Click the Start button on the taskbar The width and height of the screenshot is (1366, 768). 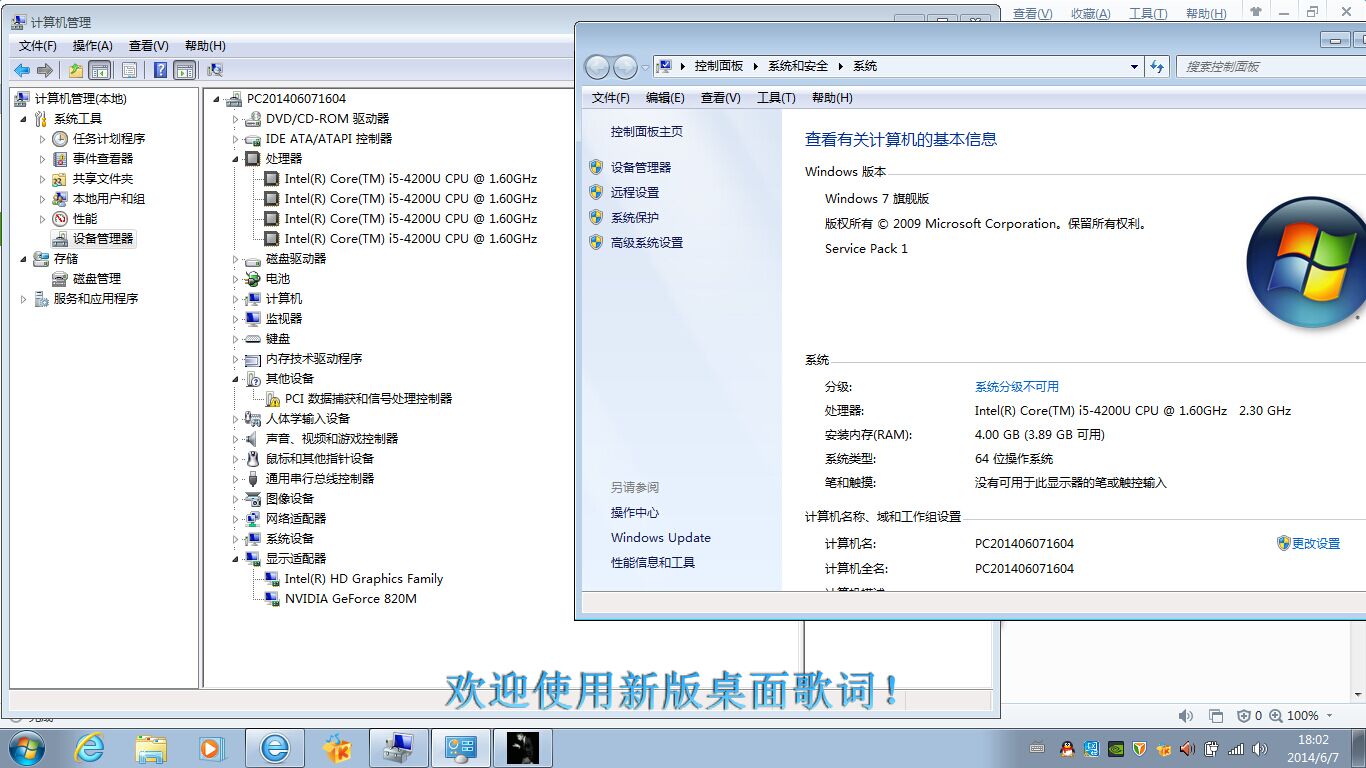point(26,747)
